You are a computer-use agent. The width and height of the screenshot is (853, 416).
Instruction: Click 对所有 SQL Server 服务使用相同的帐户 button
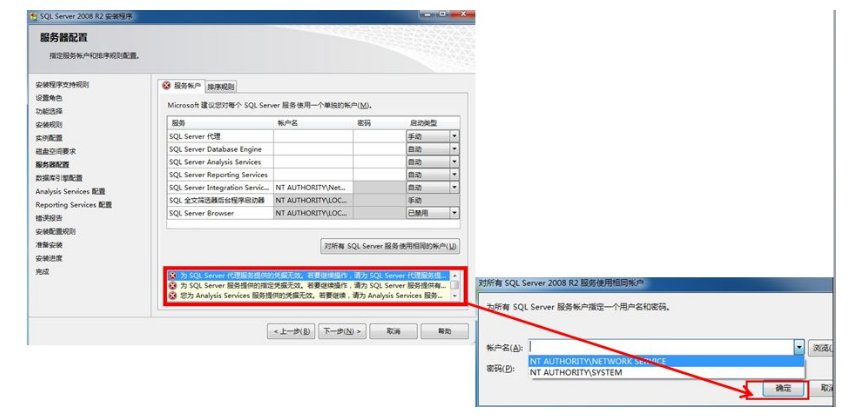coord(390,246)
